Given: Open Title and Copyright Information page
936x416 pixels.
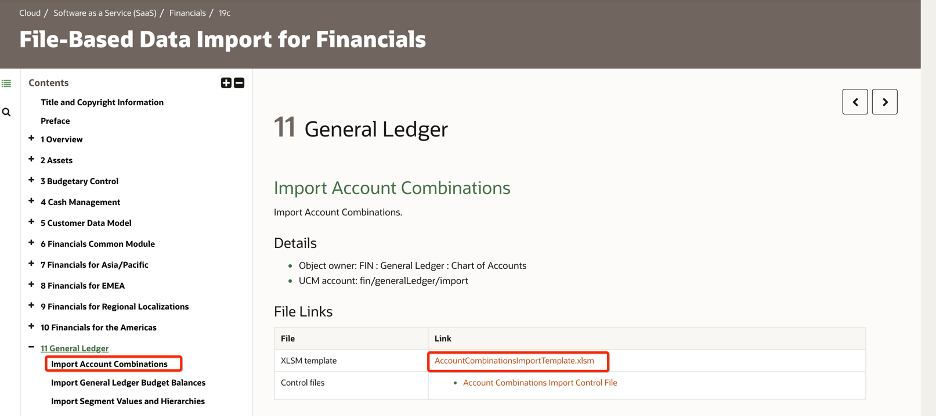Looking at the screenshot, I should [102, 102].
